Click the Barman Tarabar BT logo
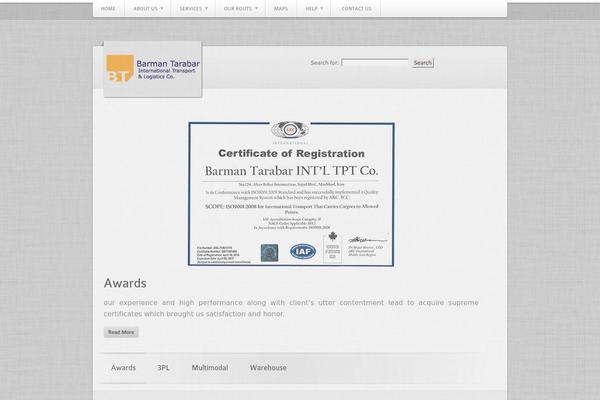Image resolution: width=600 pixels, height=400 pixels. pyautogui.click(x=153, y=69)
